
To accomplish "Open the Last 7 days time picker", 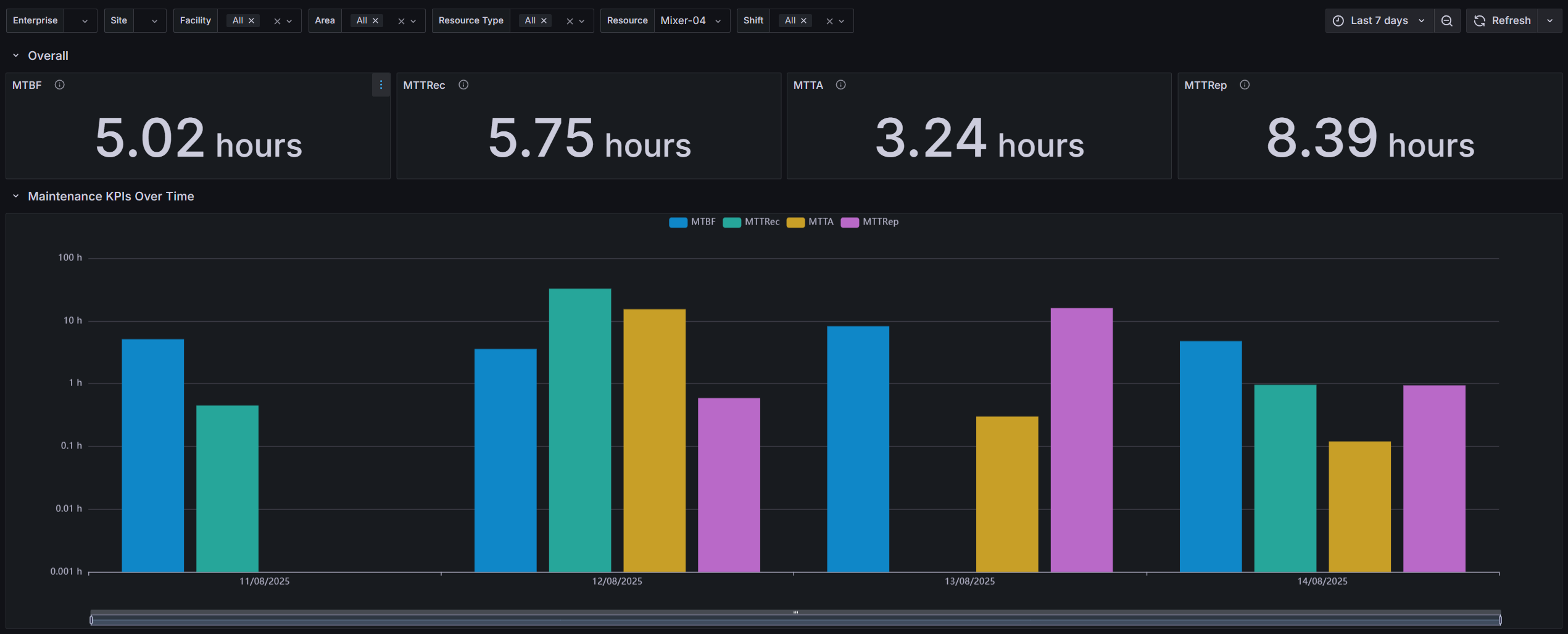I will click(x=1379, y=21).
